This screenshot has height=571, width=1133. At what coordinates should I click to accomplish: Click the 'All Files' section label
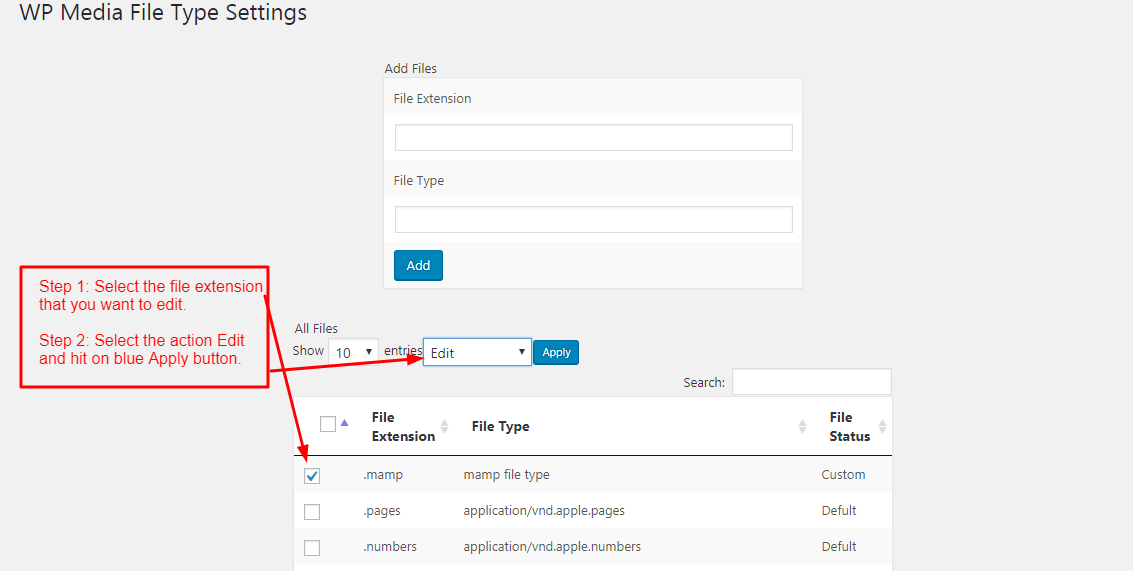(x=316, y=329)
